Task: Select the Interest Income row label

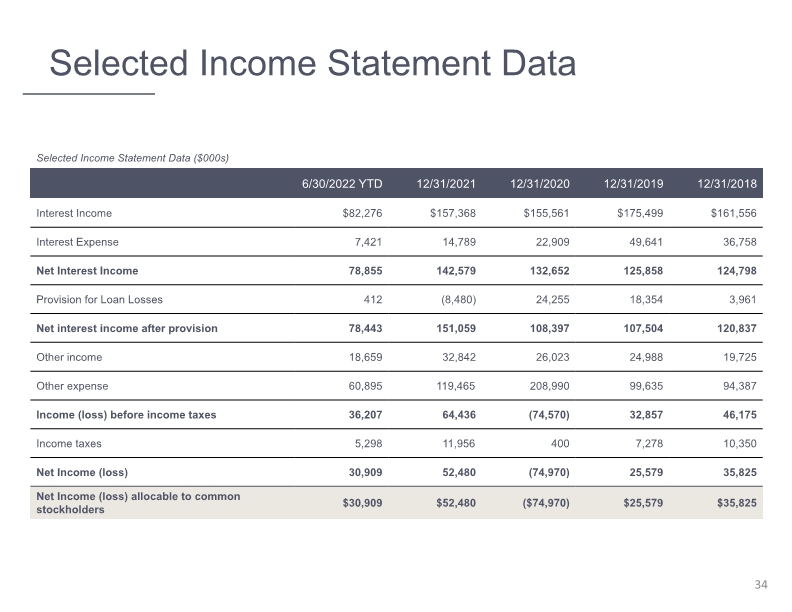Action: click(74, 213)
